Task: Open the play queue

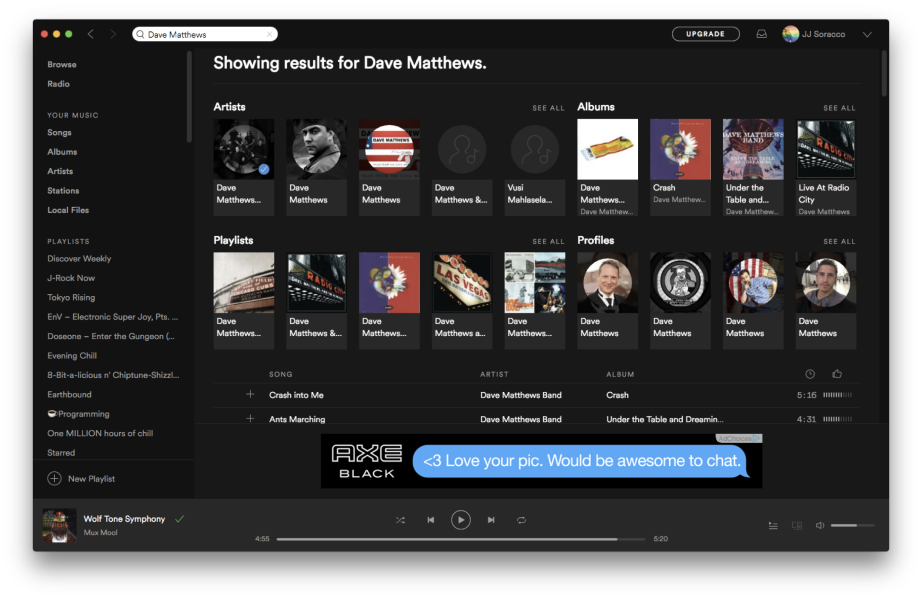Action: (773, 525)
